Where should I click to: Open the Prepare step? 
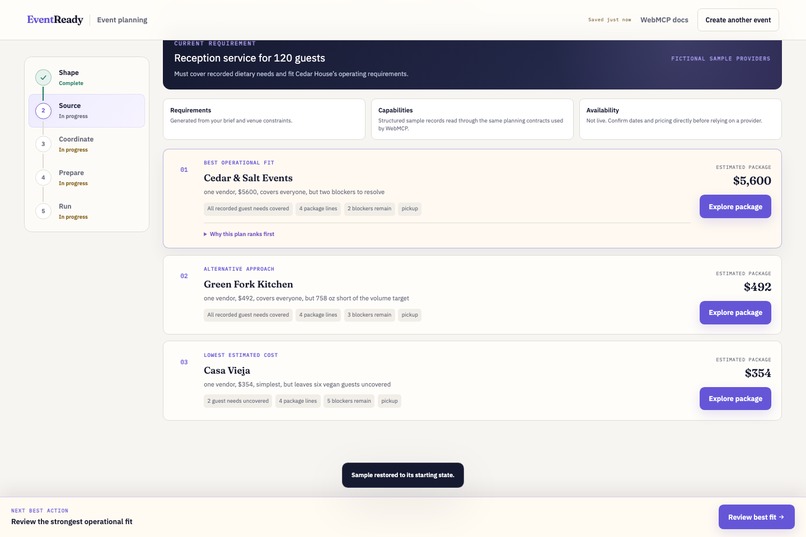pyautogui.click(x=86, y=177)
